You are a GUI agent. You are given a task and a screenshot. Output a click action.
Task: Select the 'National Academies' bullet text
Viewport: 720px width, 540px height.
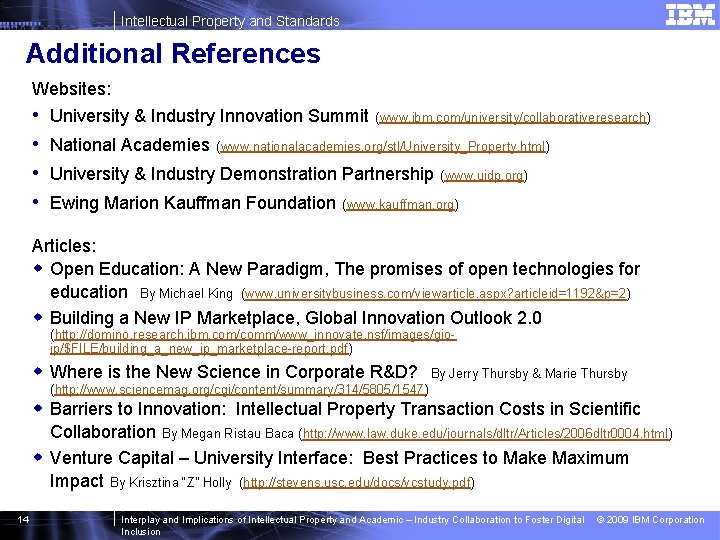(129, 145)
